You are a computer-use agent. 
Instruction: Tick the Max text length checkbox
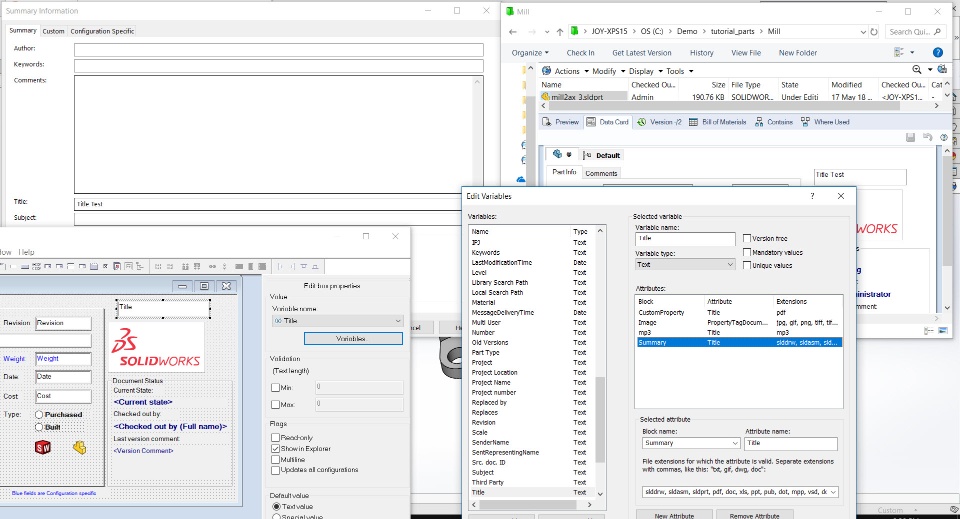(x=276, y=405)
